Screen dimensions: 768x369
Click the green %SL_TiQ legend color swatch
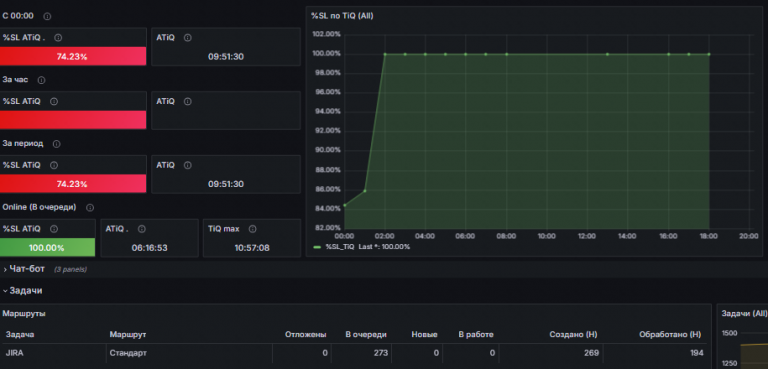click(317, 247)
